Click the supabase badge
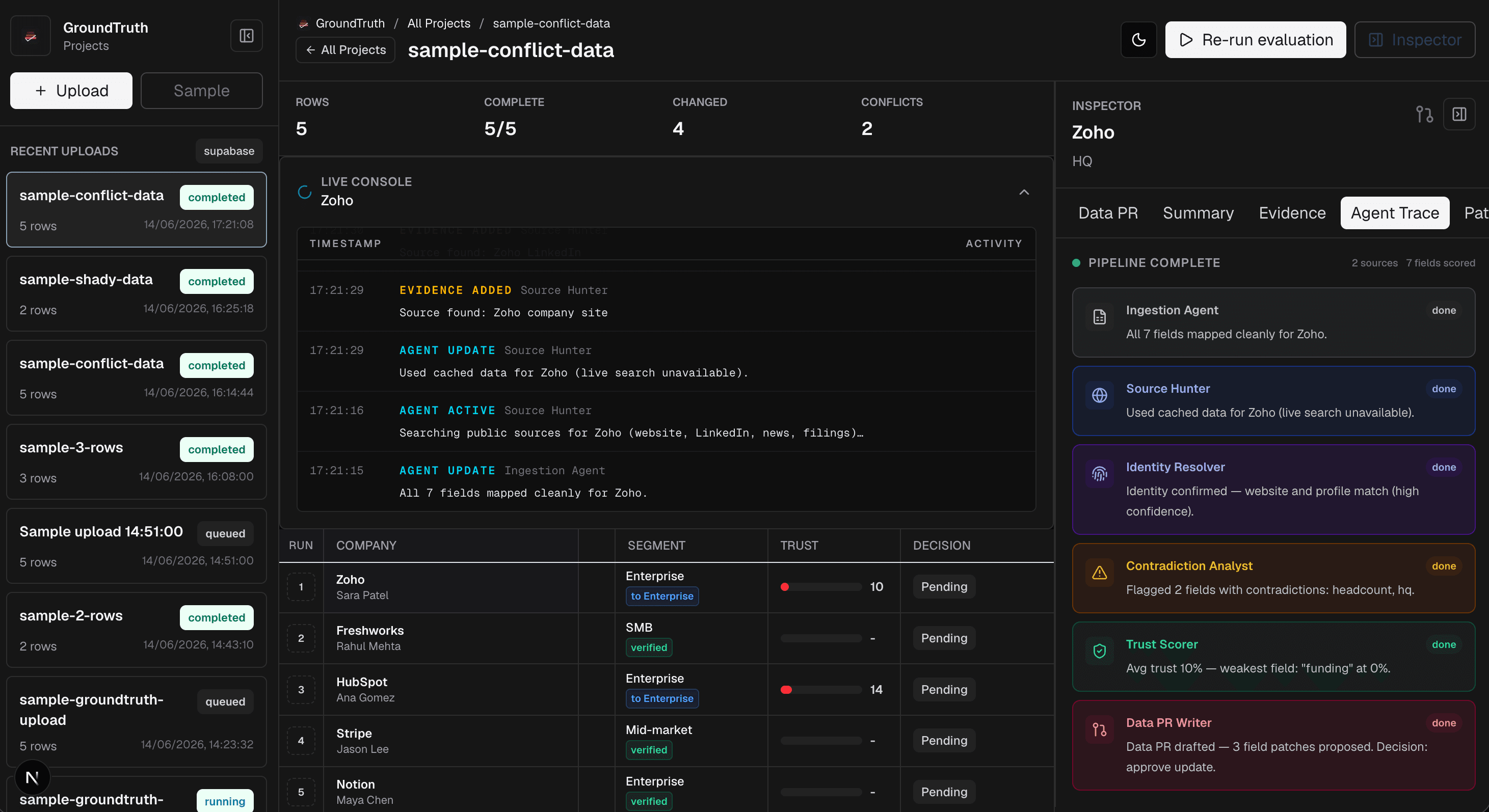The width and height of the screenshot is (1489, 812). 229,151
